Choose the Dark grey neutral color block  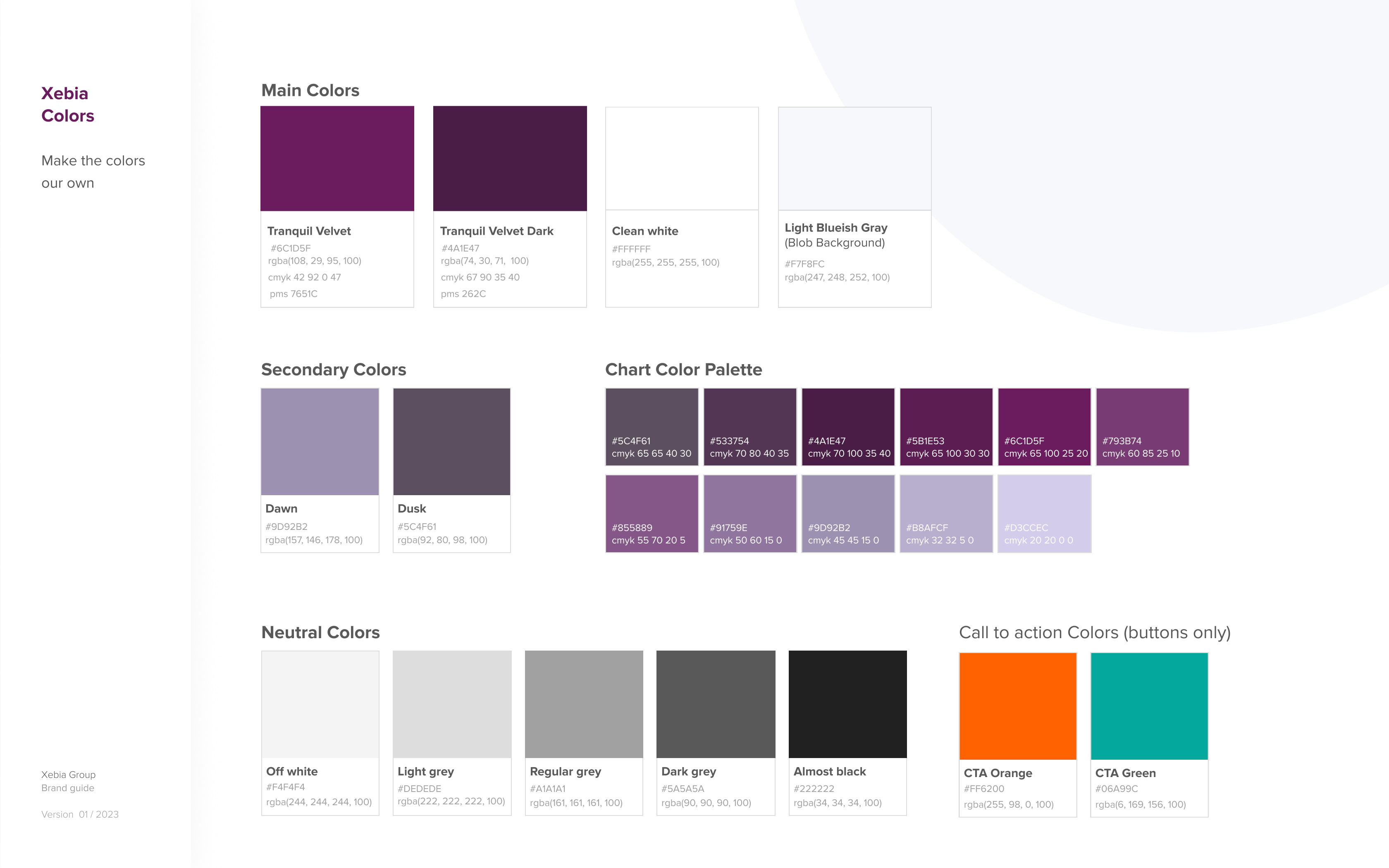[716, 704]
